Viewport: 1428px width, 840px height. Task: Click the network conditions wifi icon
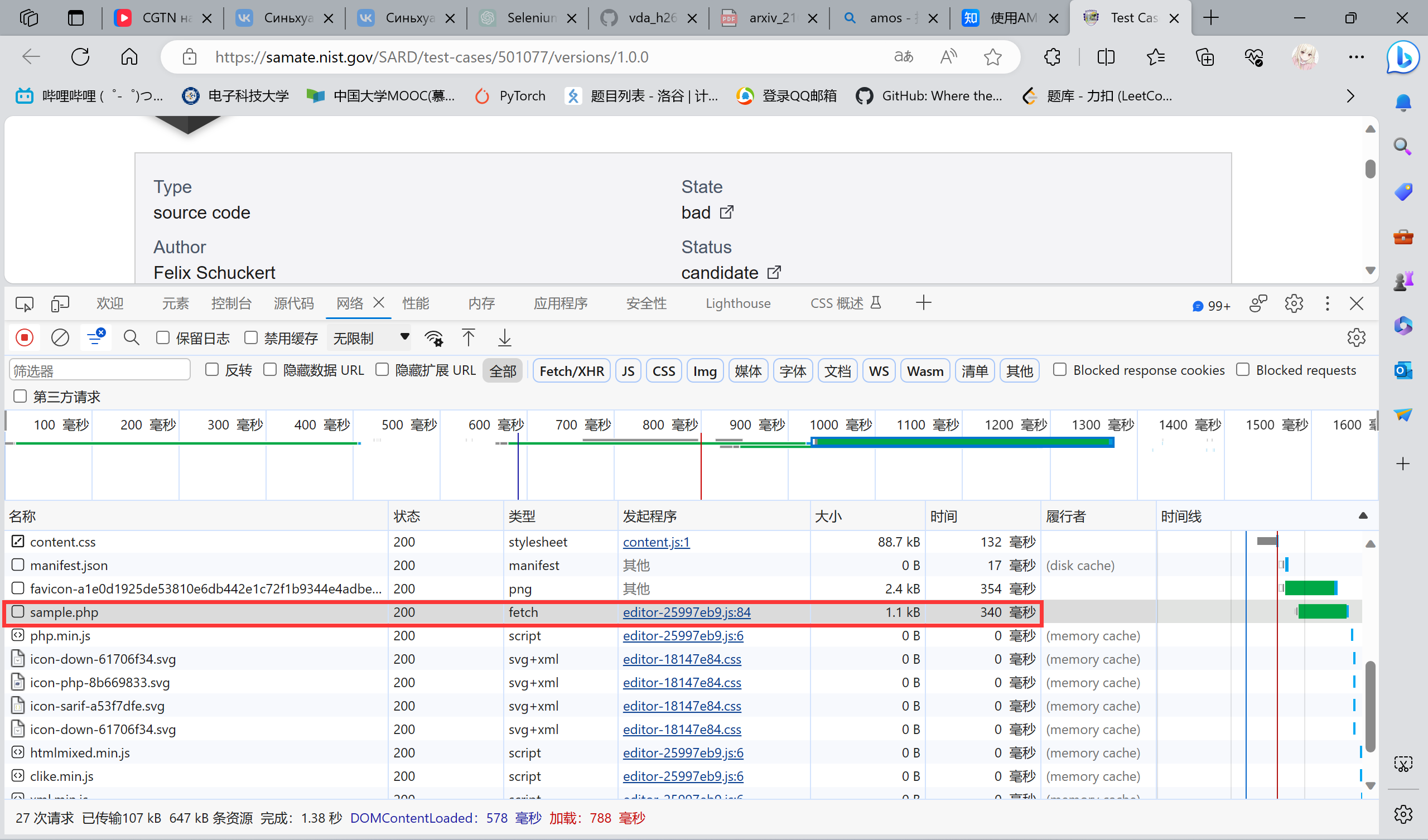pyautogui.click(x=434, y=338)
